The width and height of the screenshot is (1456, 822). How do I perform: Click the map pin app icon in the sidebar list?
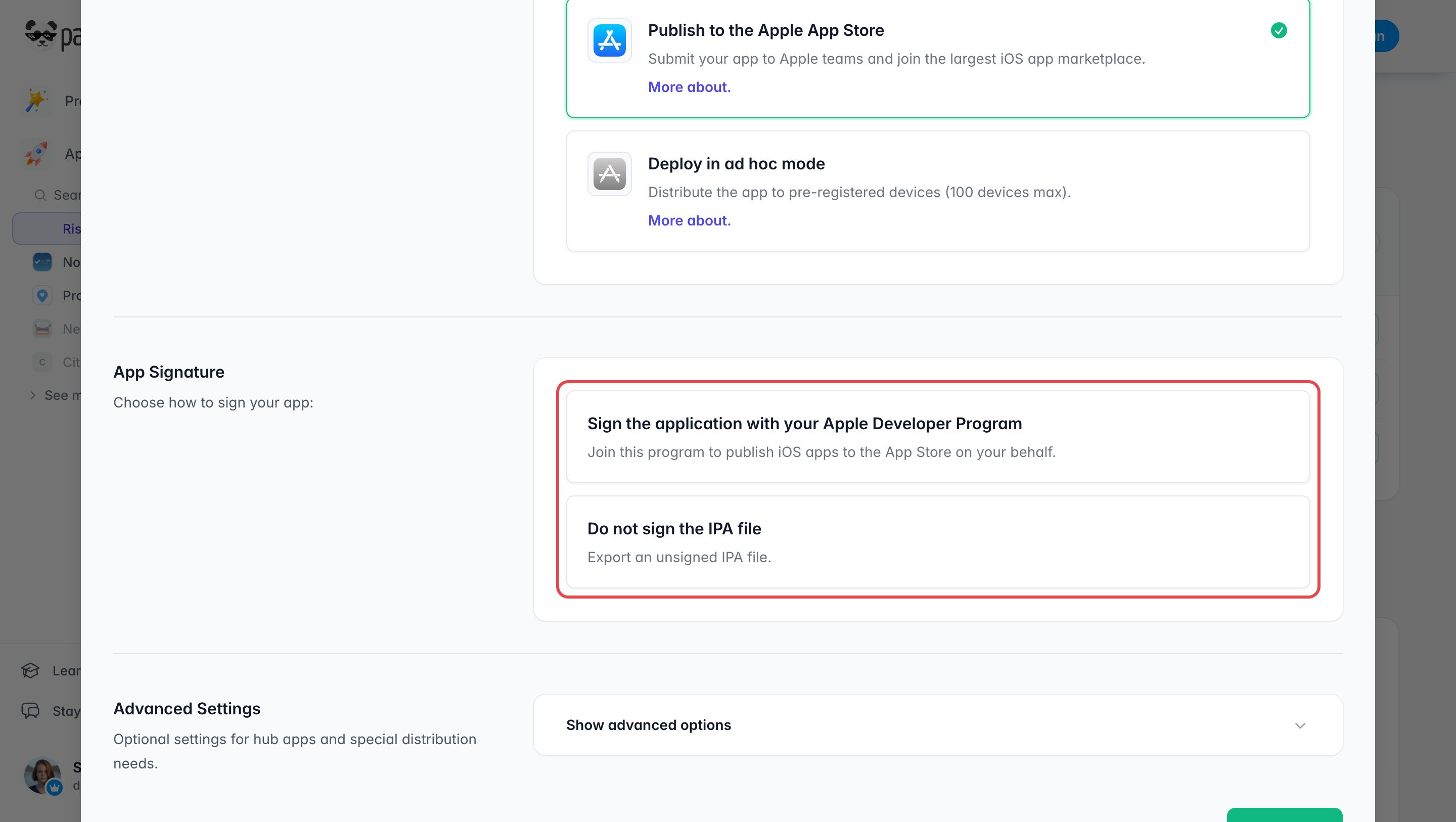(42, 295)
